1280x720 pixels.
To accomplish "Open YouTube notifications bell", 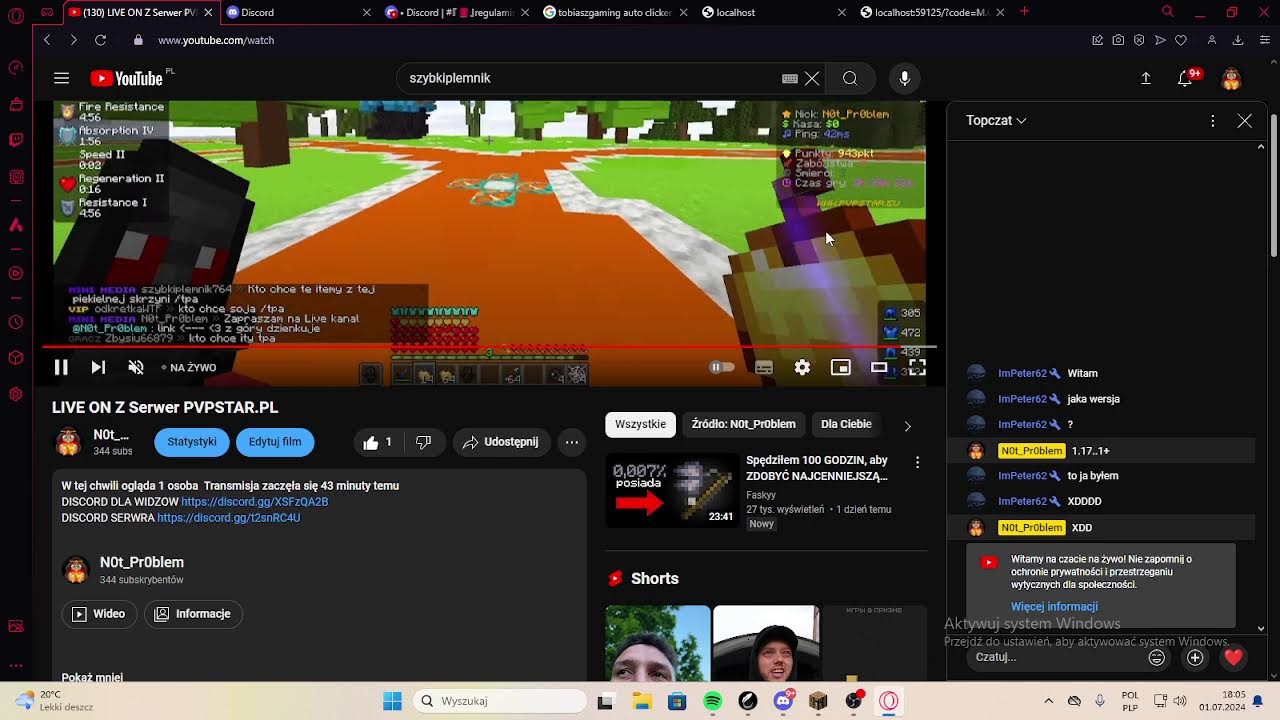I will (1186, 78).
